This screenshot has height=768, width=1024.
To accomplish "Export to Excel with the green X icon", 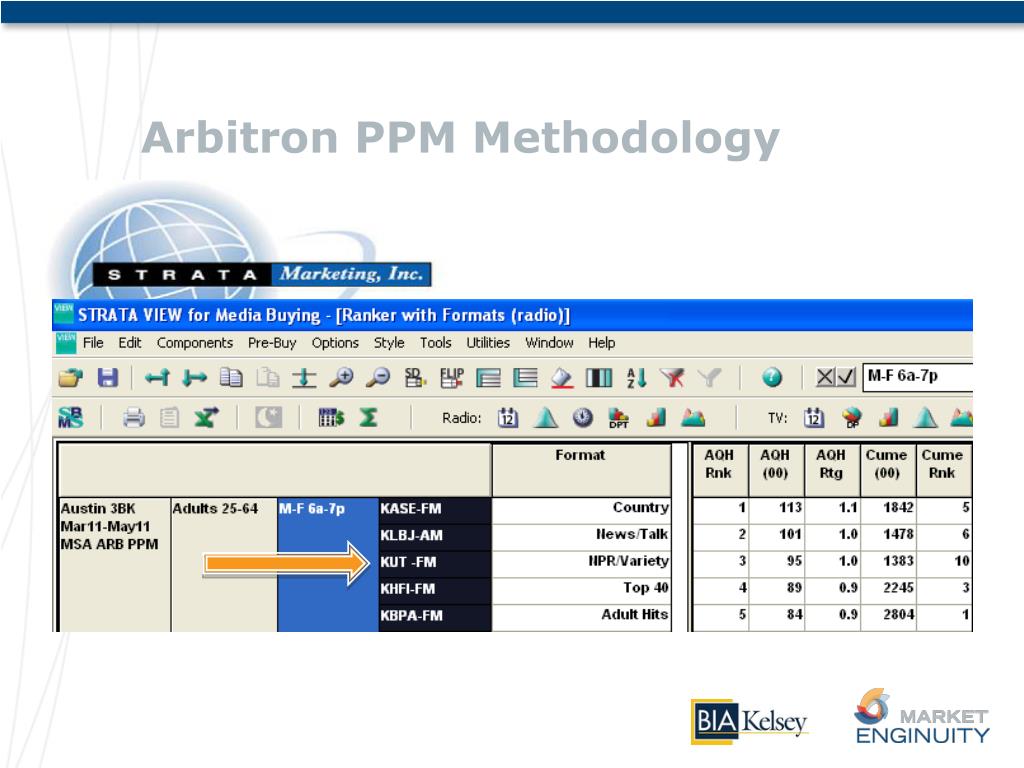I will coord(207,417).
